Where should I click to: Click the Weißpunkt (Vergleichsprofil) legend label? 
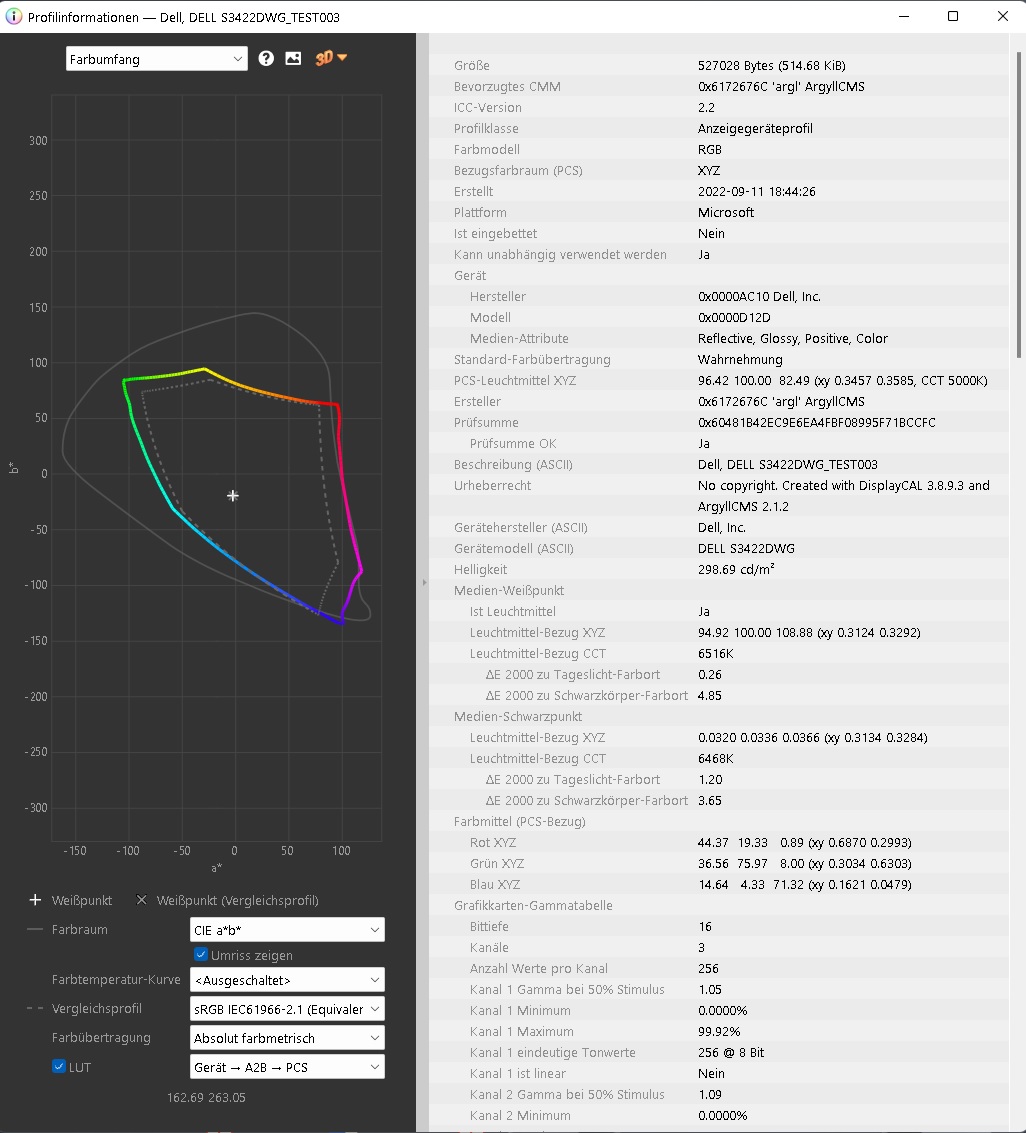point(237,900)
